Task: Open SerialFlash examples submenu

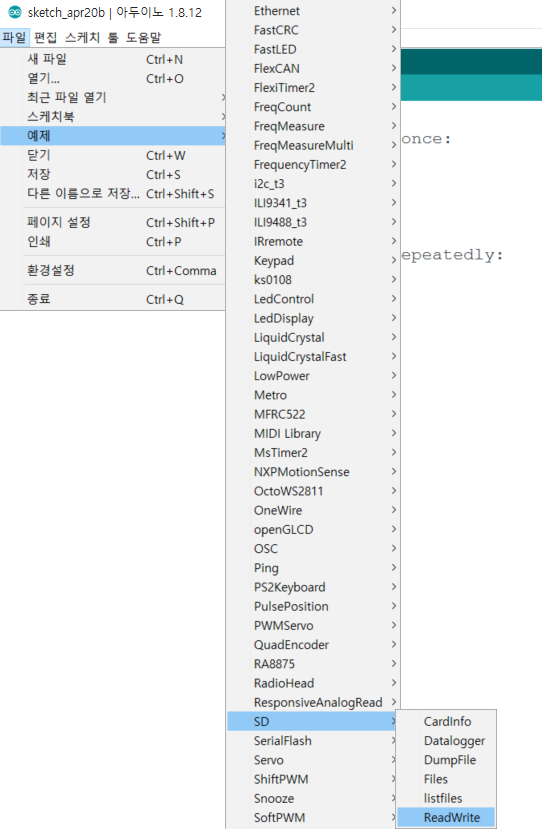Action: pyautogui.click(x=313, y=741)
